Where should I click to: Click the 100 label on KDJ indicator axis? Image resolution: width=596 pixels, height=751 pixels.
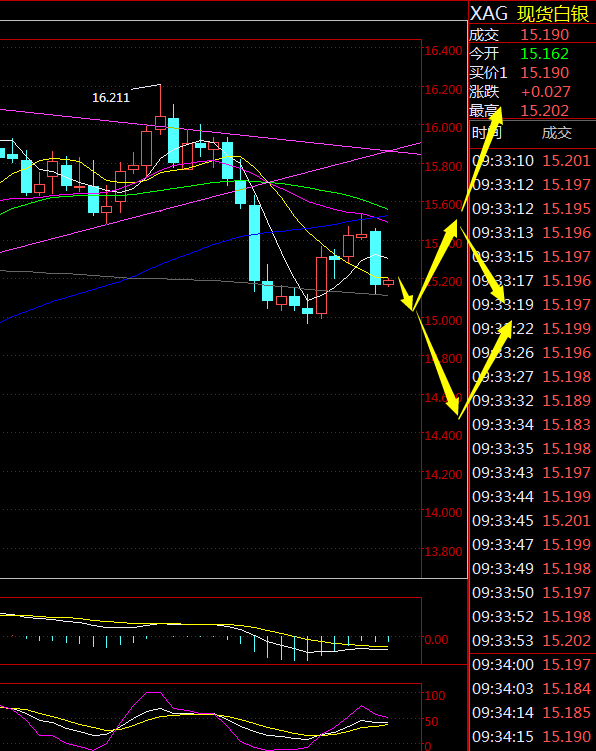tap(435, 695)
